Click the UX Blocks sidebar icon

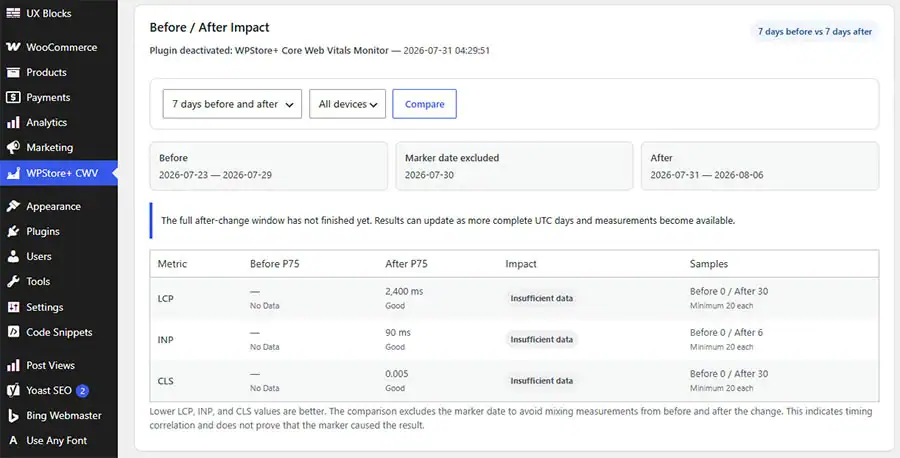[13, 13]
